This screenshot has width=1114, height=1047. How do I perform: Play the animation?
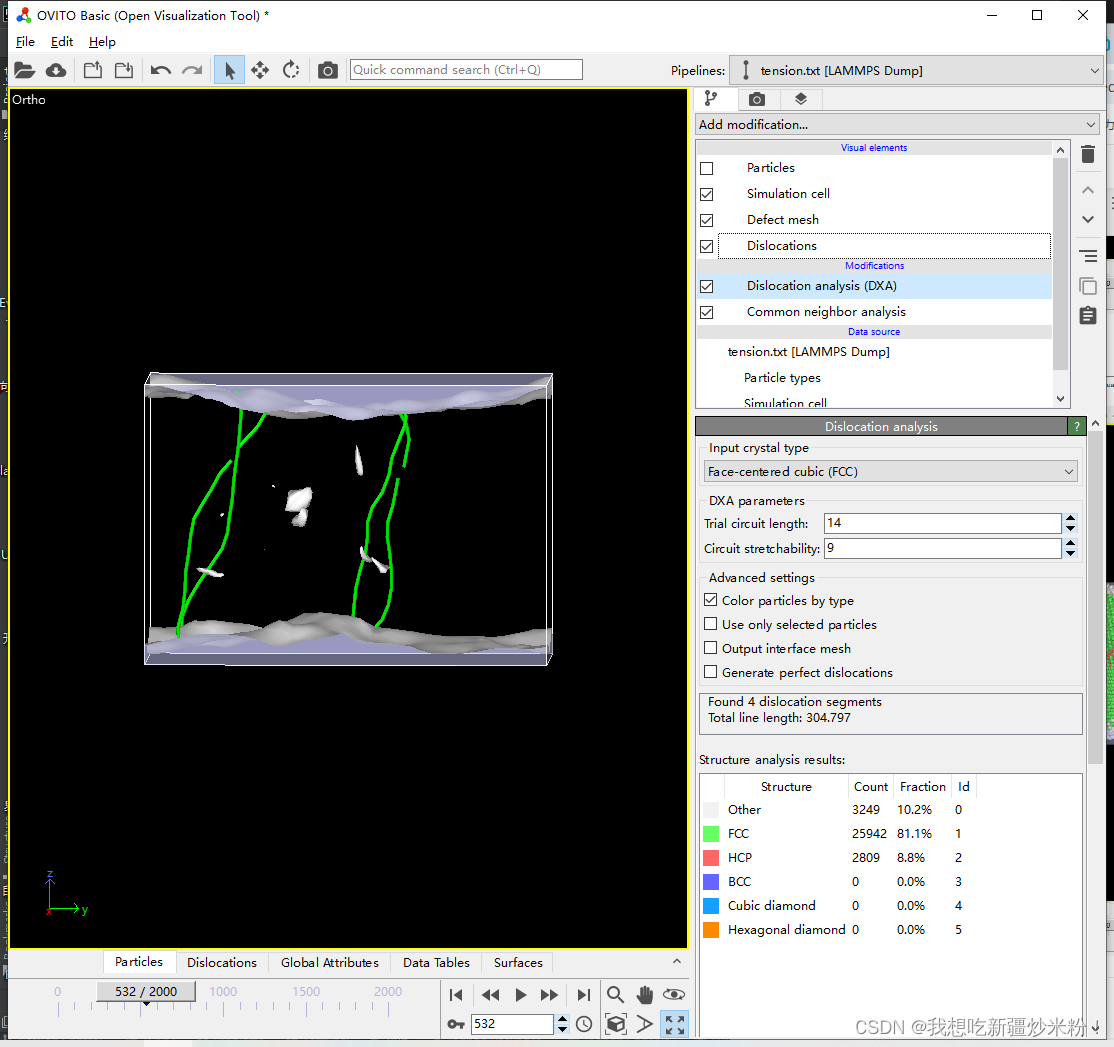coord(521,995)
